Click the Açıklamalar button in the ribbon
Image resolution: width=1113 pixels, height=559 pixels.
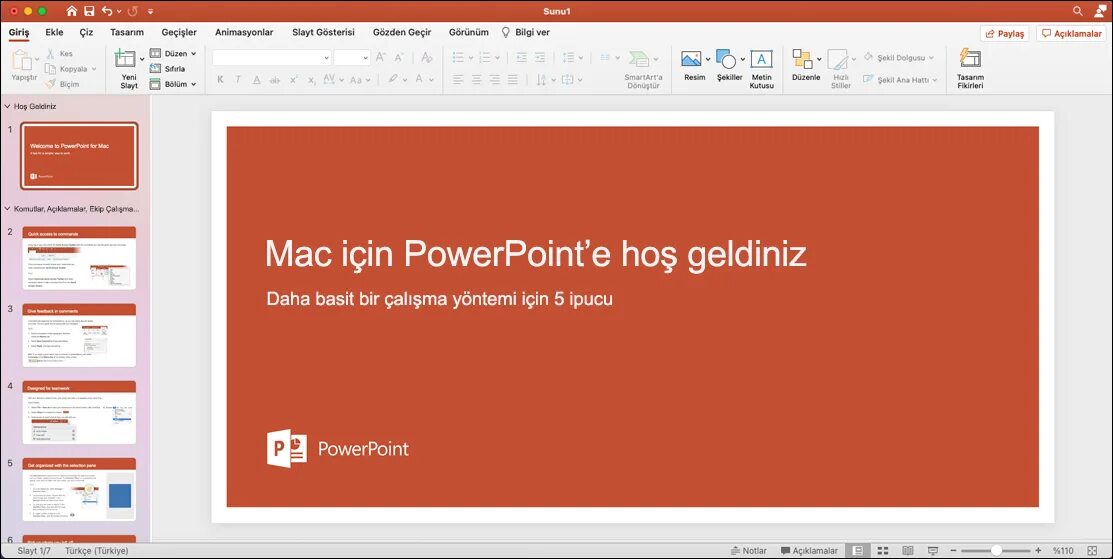pos(1071,33)
